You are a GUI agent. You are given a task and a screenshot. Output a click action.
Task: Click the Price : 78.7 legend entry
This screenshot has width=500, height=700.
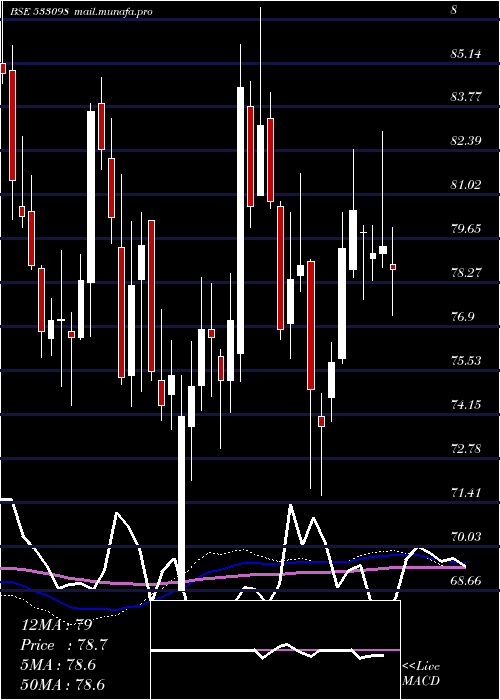[64, 645]
